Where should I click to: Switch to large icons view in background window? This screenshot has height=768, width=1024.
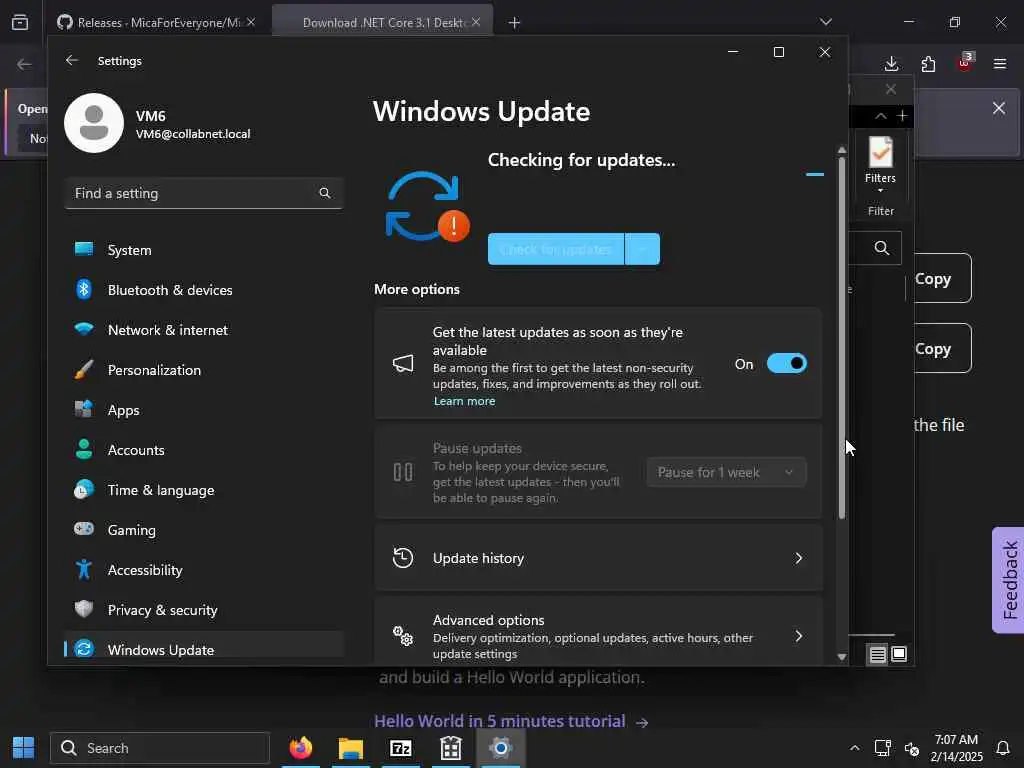[899, 654]
